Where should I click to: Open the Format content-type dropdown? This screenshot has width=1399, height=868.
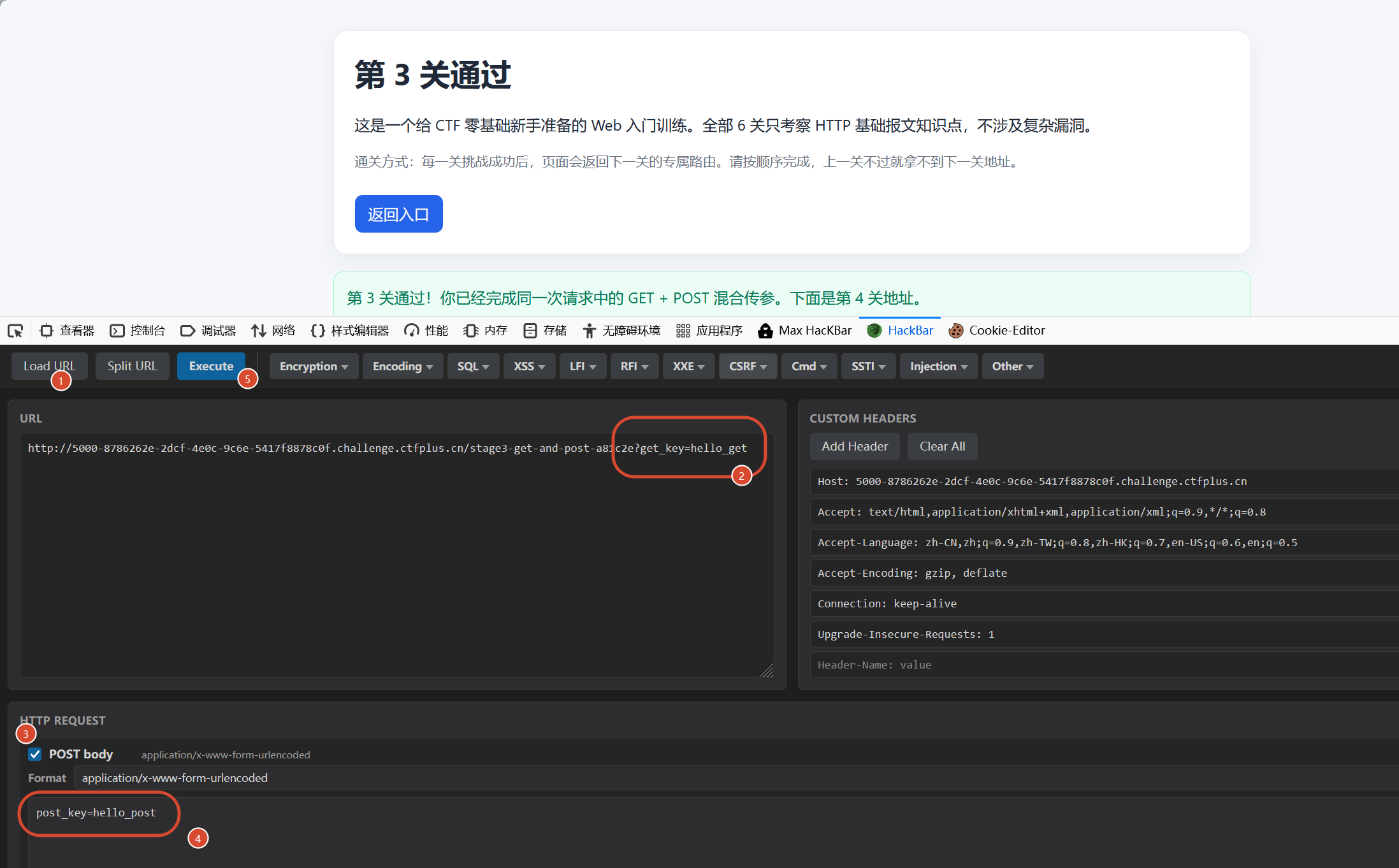(736, 778)
